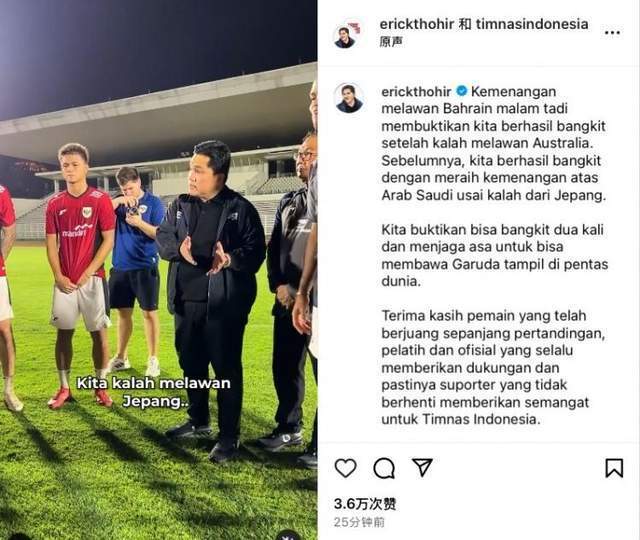This screenshot has width=640, height=540.
Task: Open the caption author's avatar
Action: pos(349,98)
